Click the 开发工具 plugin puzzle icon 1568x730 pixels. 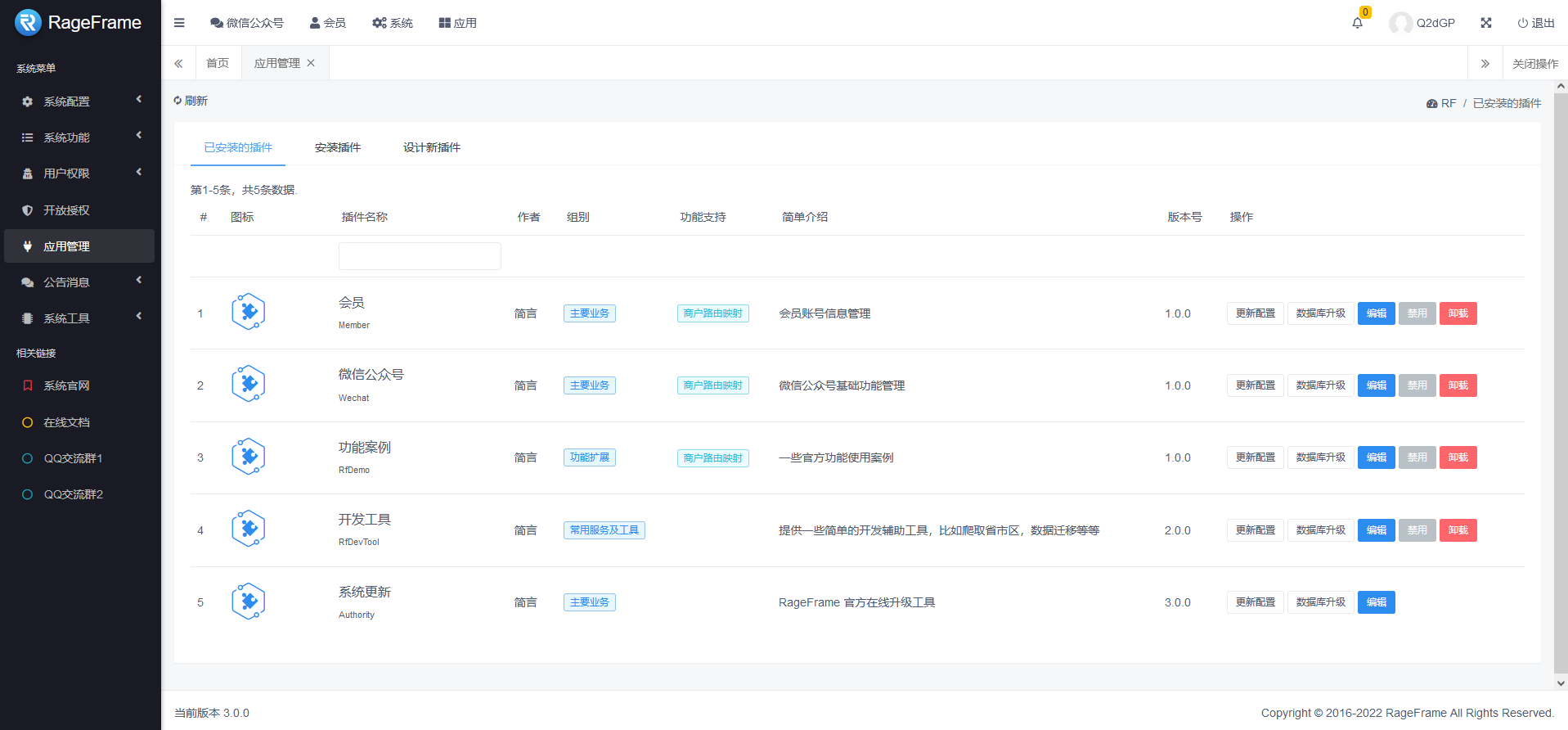point(248,529)
